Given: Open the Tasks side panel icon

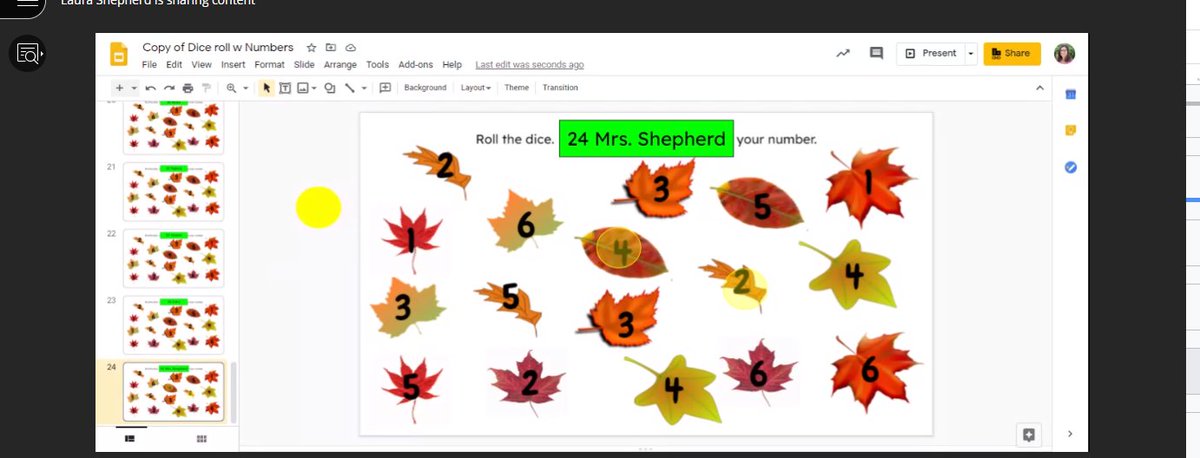Looking at the screenshot, I should [1070, 166].
